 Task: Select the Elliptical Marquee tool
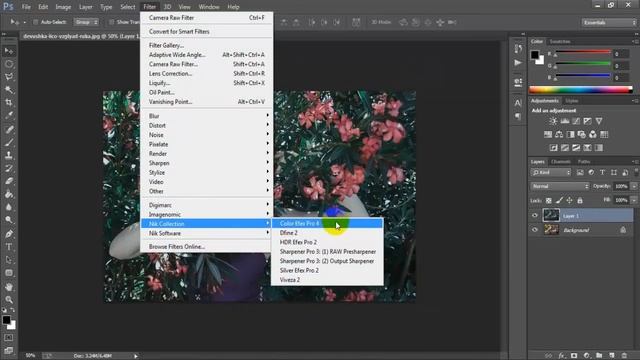click(9, 64)
